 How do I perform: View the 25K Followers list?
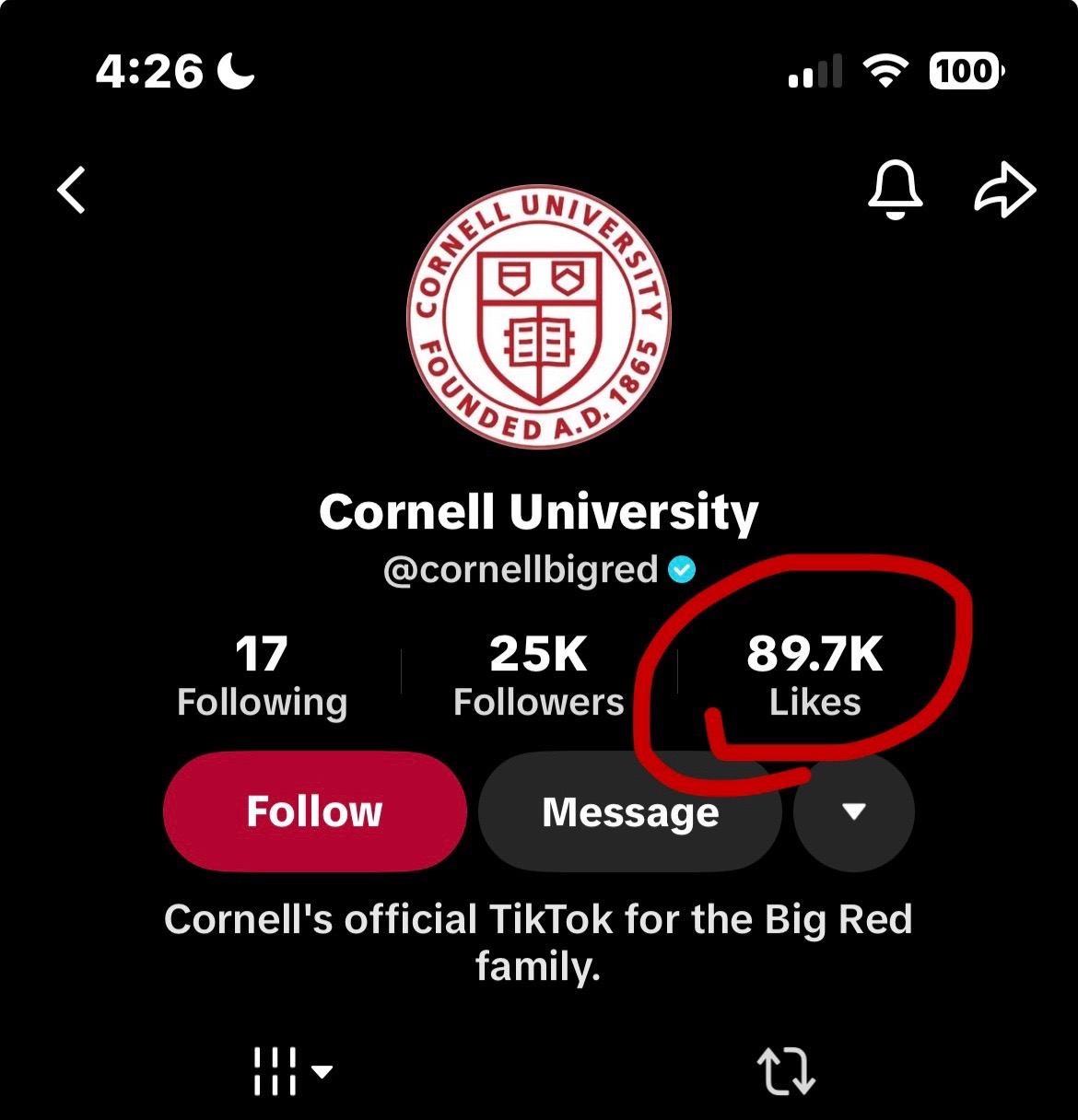539,677
